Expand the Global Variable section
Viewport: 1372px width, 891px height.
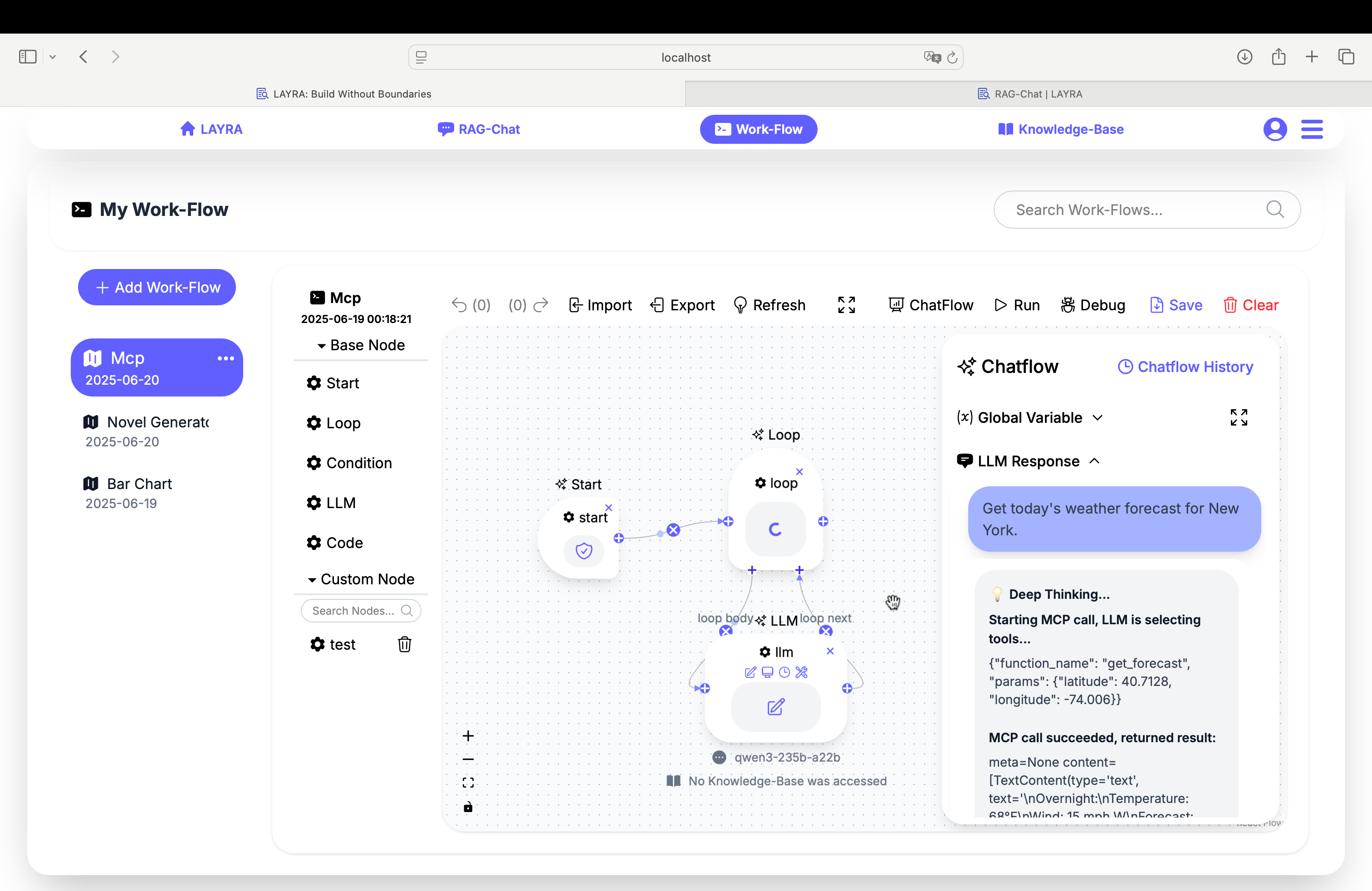pyautogui.click(x=1029, y=417)
